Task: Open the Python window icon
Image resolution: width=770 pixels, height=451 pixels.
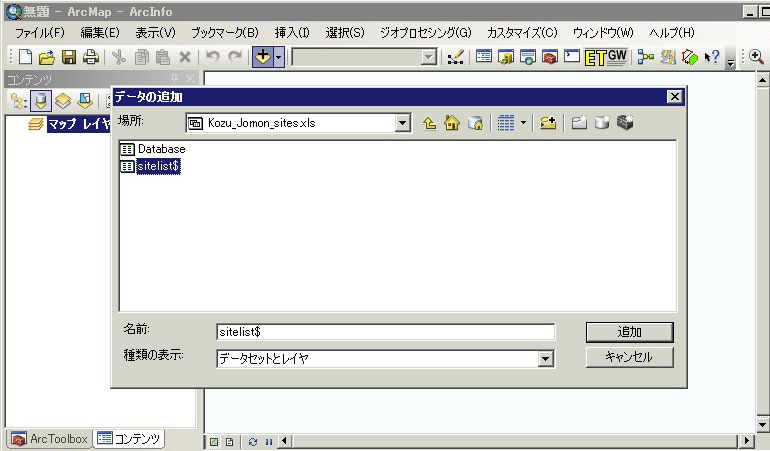Action: coord(572,56)
